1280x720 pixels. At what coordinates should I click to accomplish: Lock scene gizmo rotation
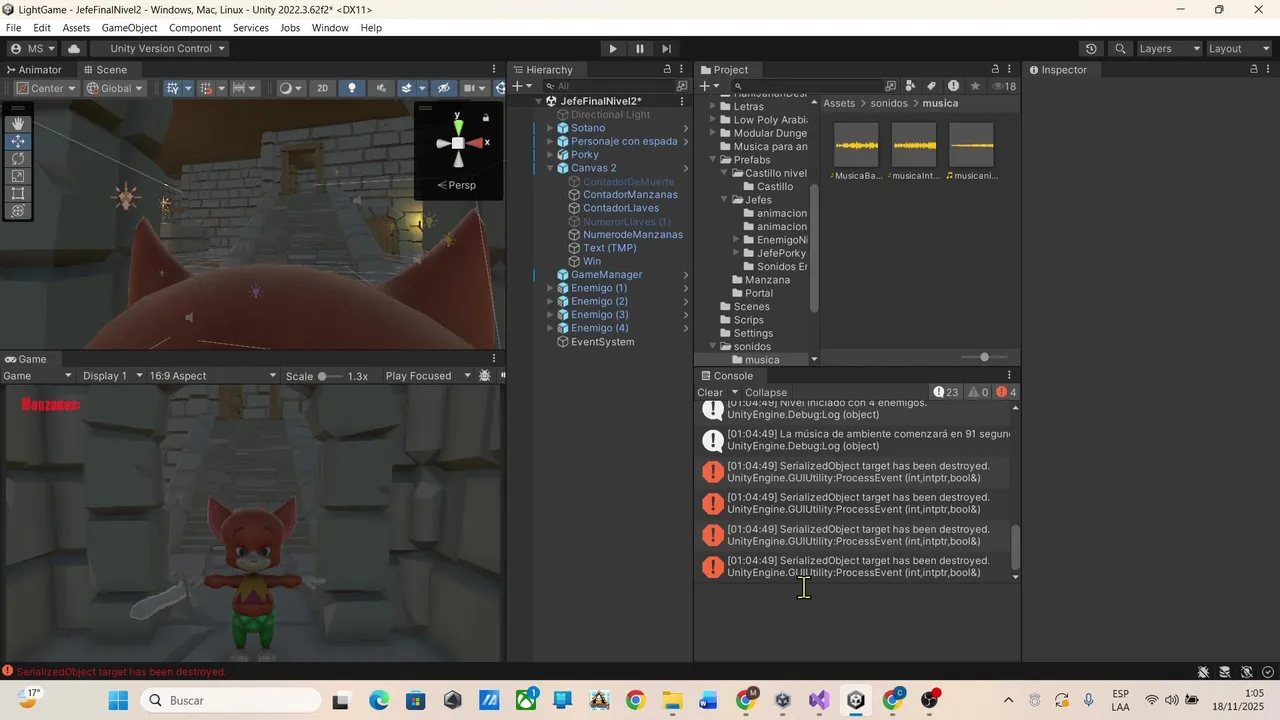tap(486, 117)
